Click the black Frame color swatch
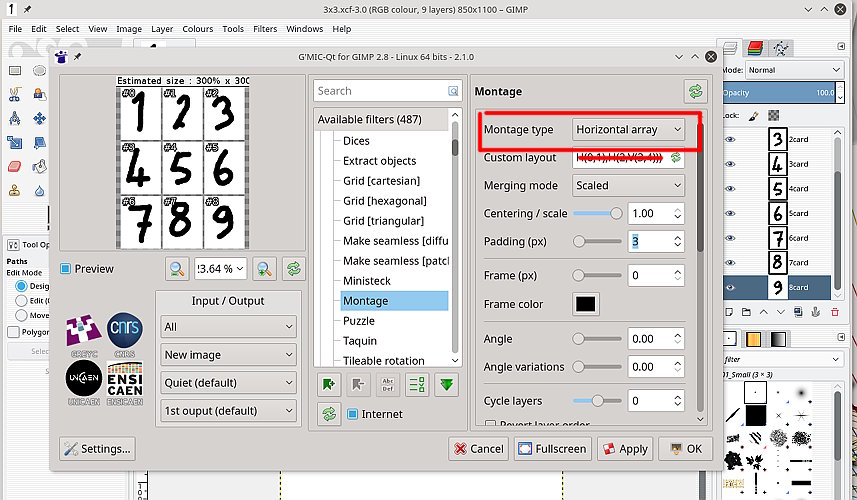Viewport: 857px width, 500px height. pos(585,304)
